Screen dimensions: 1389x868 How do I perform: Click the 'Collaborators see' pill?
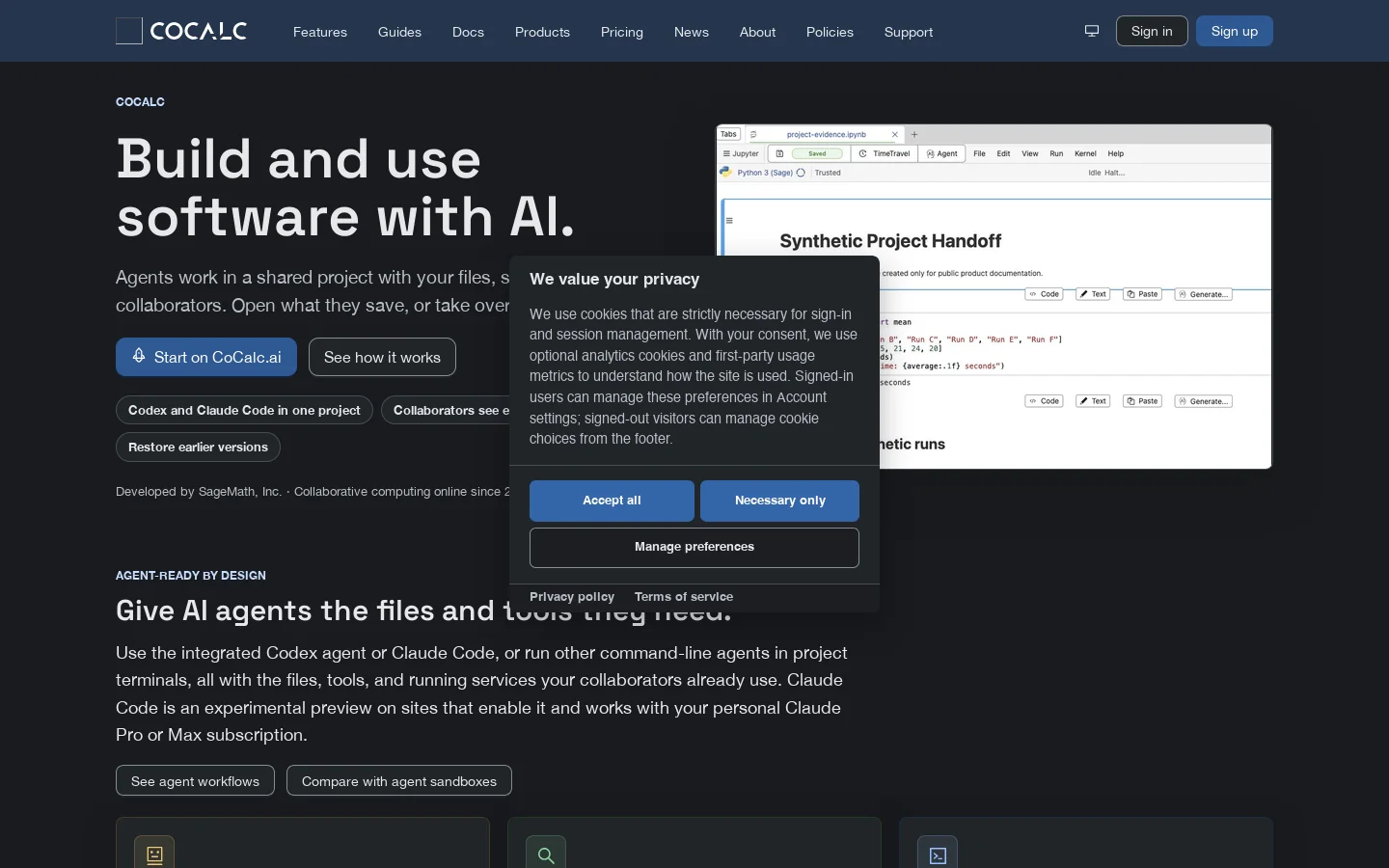[446, 410]
